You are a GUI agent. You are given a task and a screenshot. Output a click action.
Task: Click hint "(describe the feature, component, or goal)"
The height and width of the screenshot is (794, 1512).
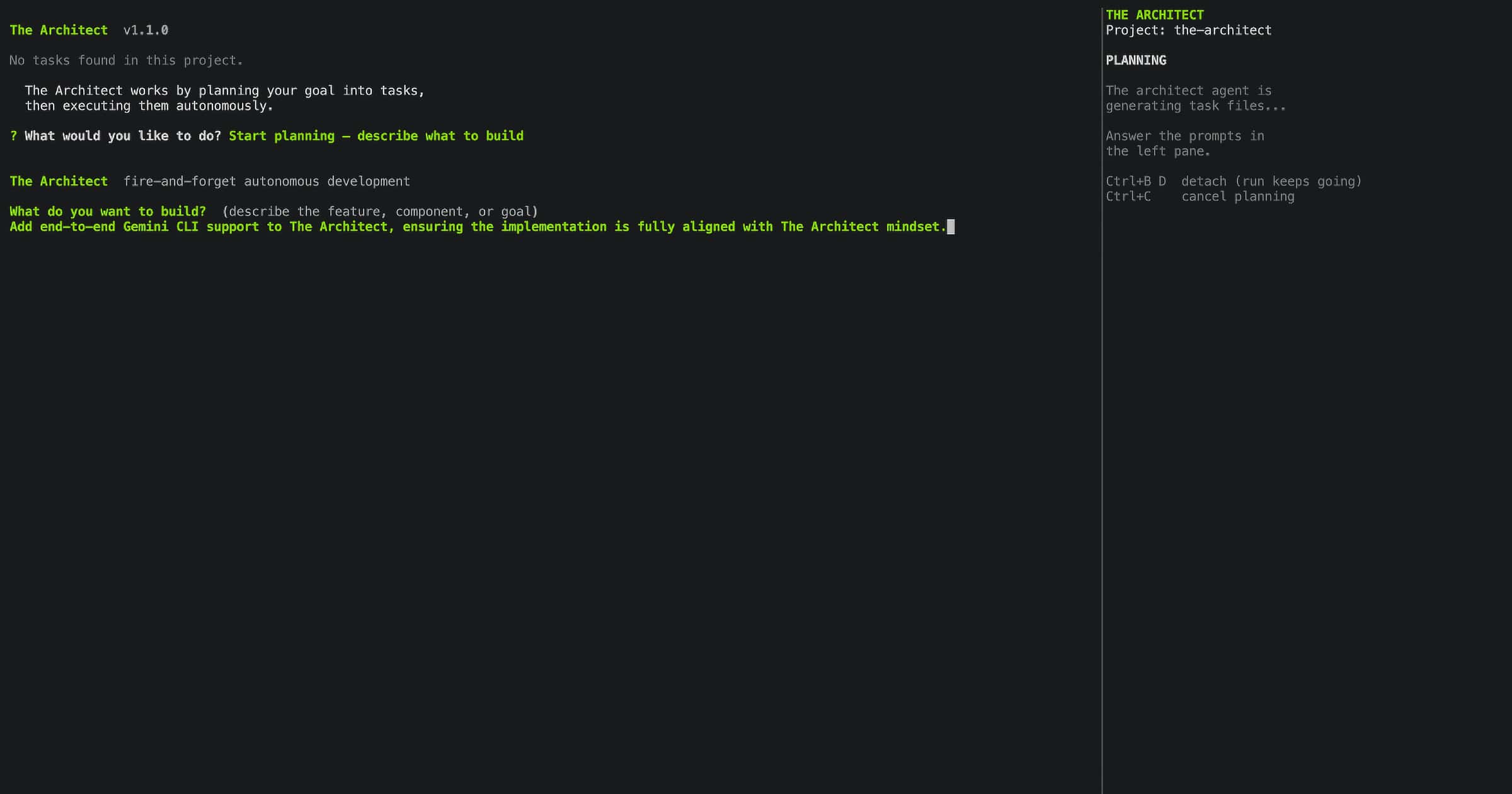(380, 212)
